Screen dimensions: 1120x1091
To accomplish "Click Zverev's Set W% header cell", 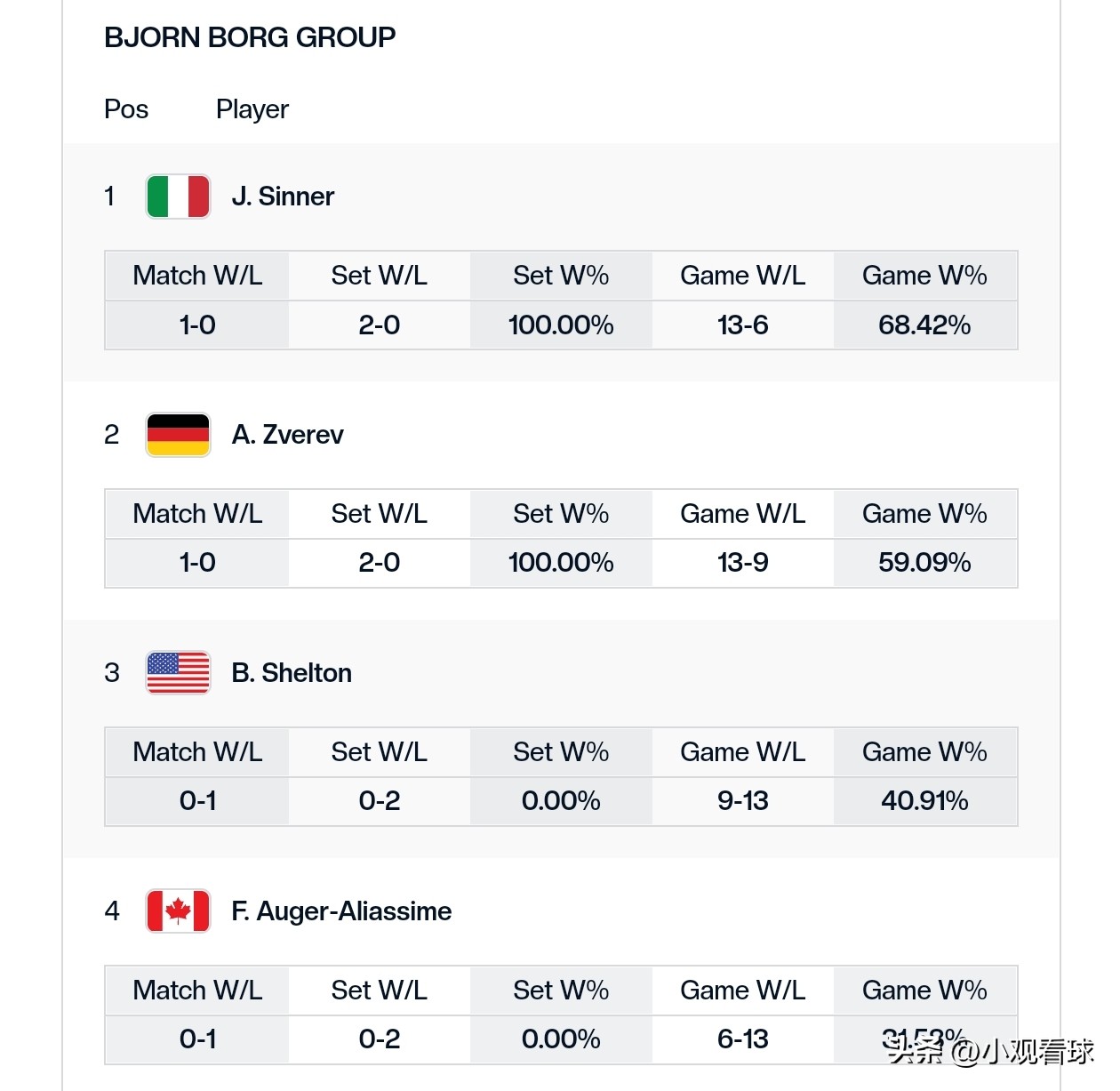I will click(x=561, y=514).
